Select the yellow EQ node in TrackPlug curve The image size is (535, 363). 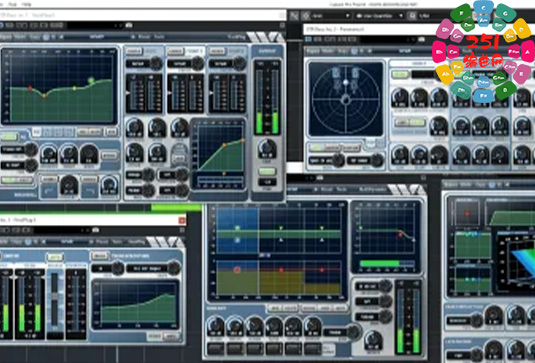tap(74, 88)
